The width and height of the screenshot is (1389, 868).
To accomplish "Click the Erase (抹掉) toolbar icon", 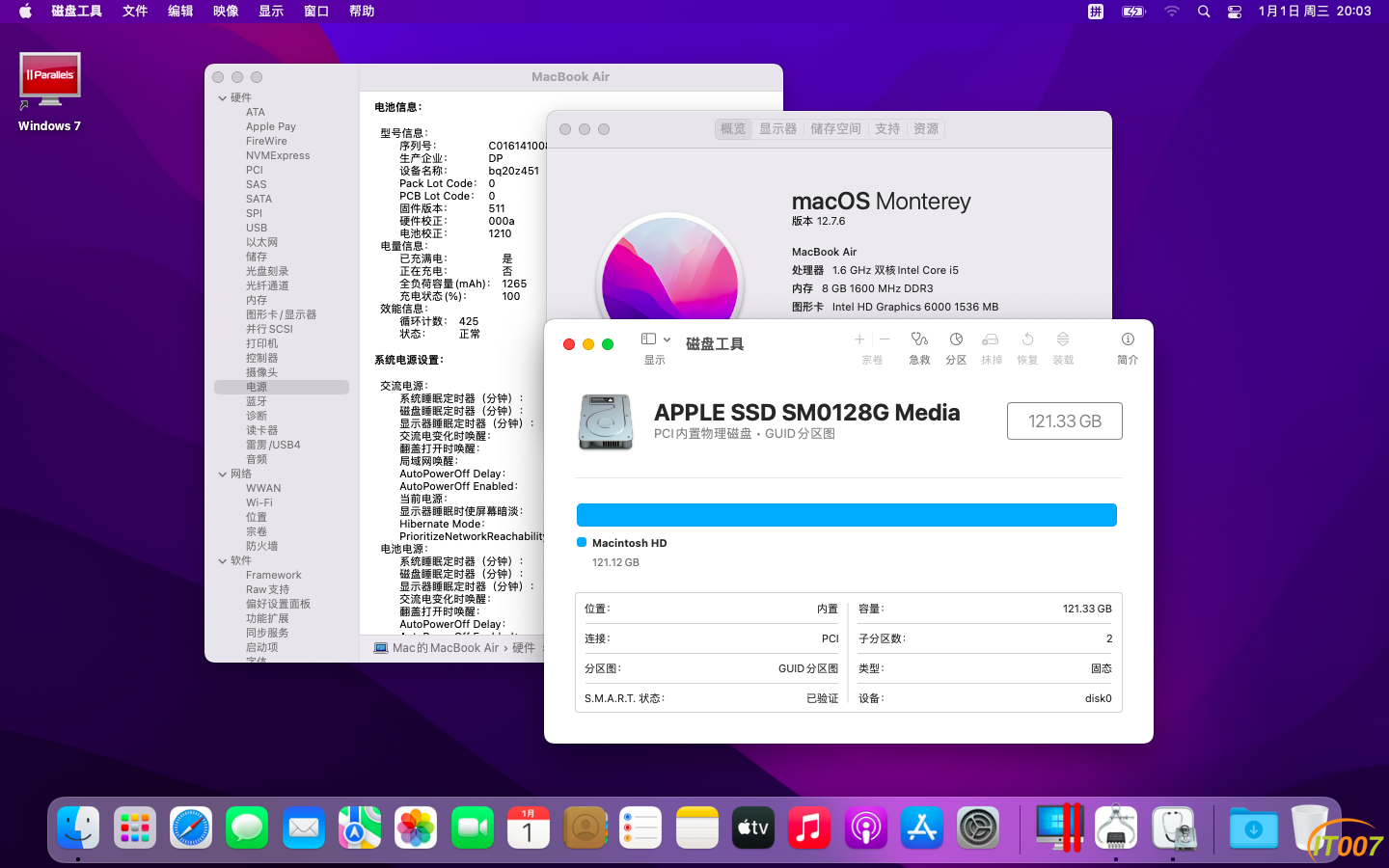I will pos(991,339).
